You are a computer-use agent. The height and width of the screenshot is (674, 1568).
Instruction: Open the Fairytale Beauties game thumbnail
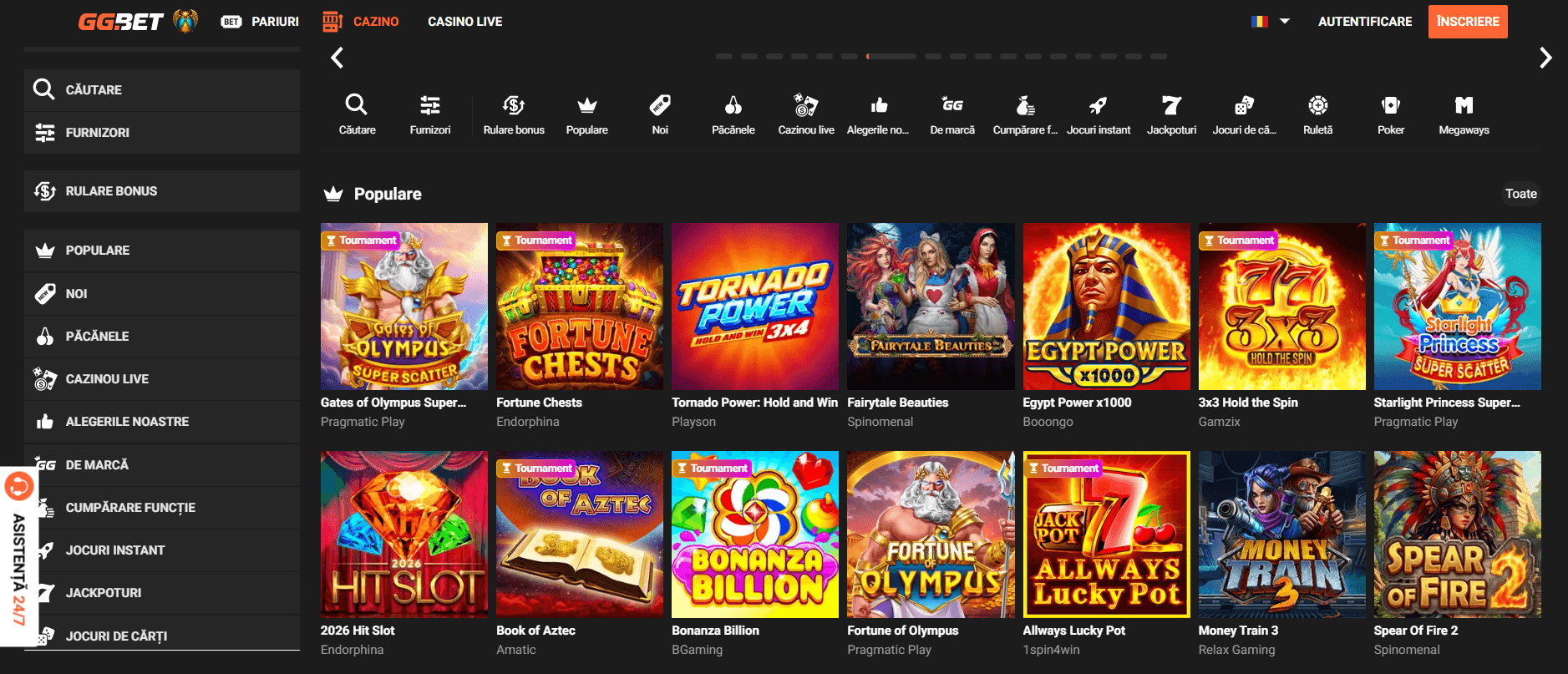[931, 307]
